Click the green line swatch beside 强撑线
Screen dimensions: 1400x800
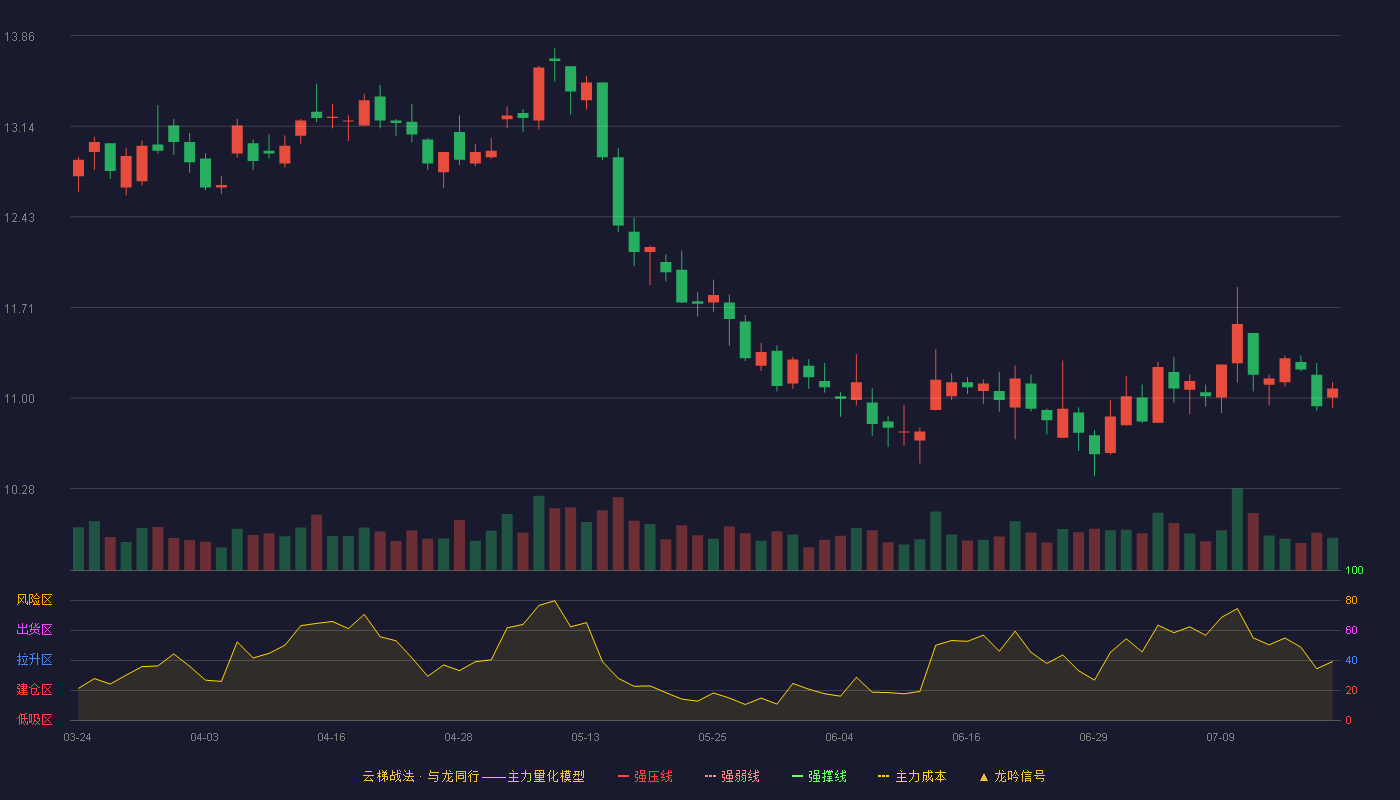coord(797,776)
